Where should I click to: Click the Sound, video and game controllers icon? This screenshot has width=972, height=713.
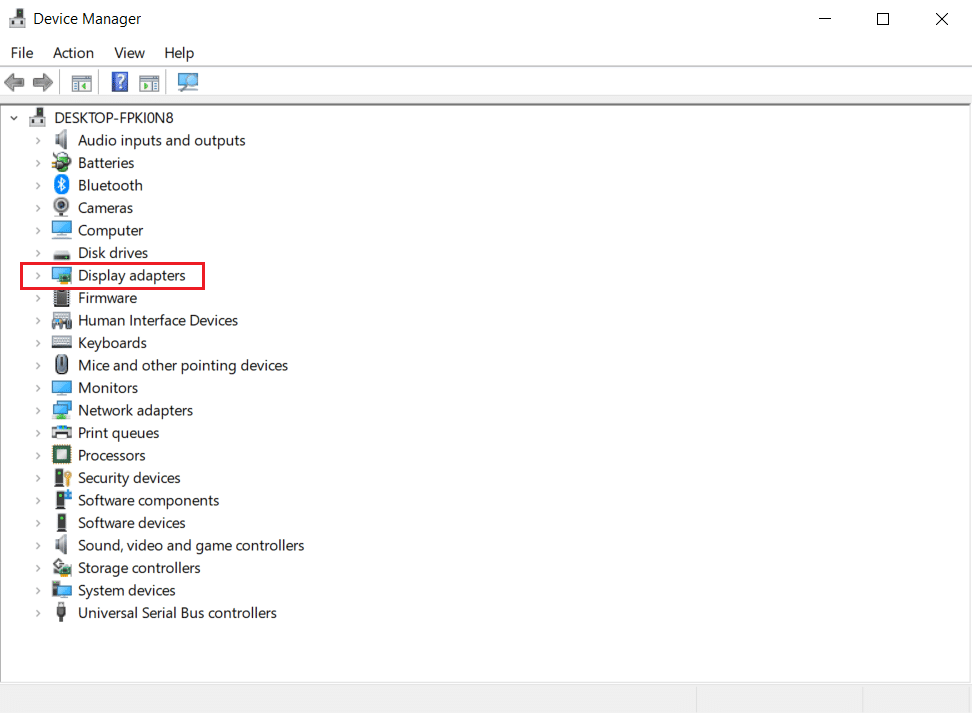[61, 545]
